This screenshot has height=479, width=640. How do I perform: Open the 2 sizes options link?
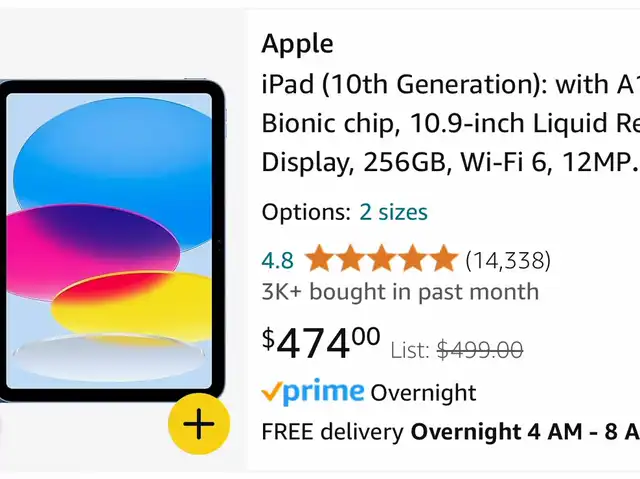pos(393,212)
